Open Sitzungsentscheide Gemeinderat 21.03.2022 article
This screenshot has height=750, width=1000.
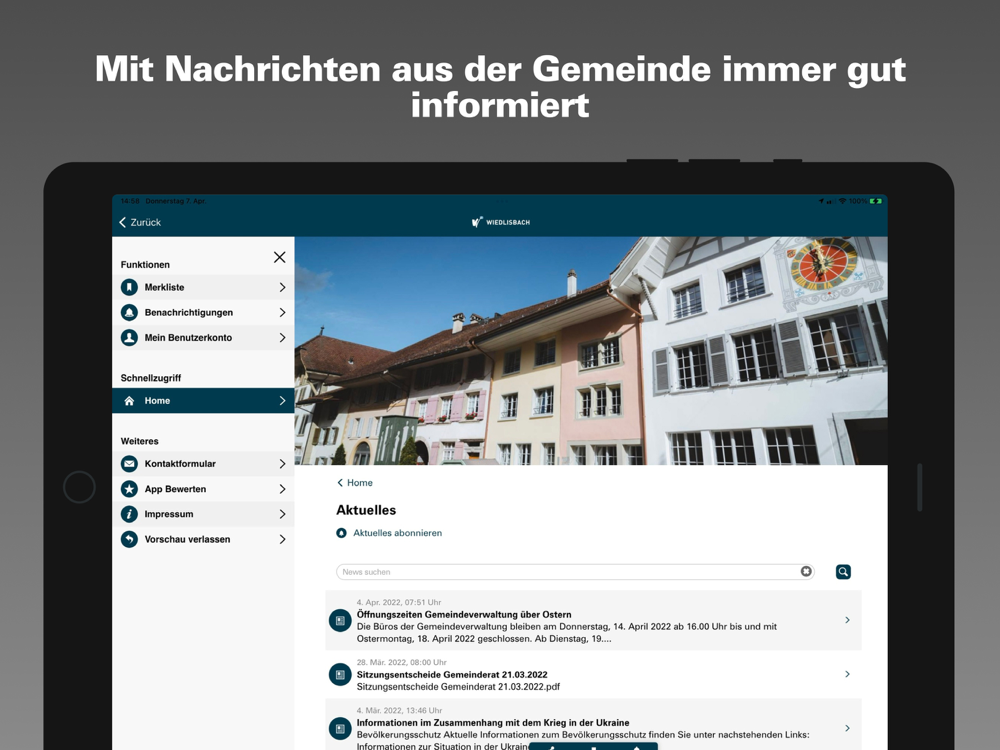593,675
